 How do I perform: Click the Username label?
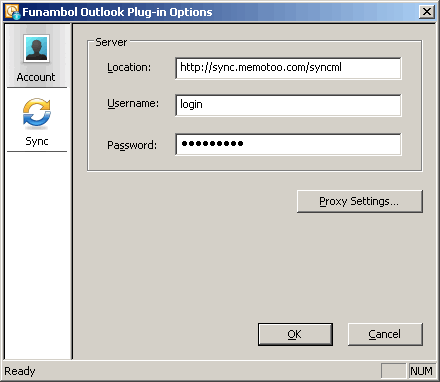[133, 103]
